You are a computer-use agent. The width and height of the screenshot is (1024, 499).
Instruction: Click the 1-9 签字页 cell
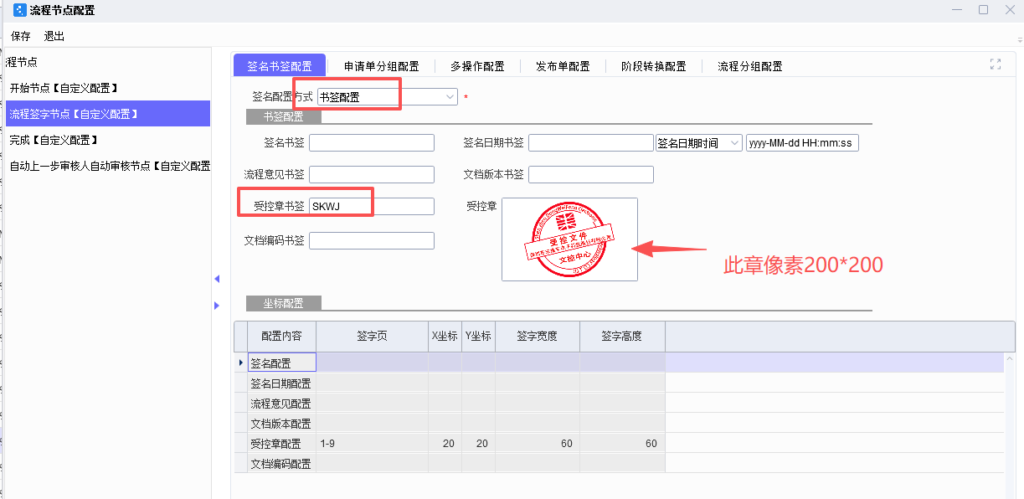[372, 443]
